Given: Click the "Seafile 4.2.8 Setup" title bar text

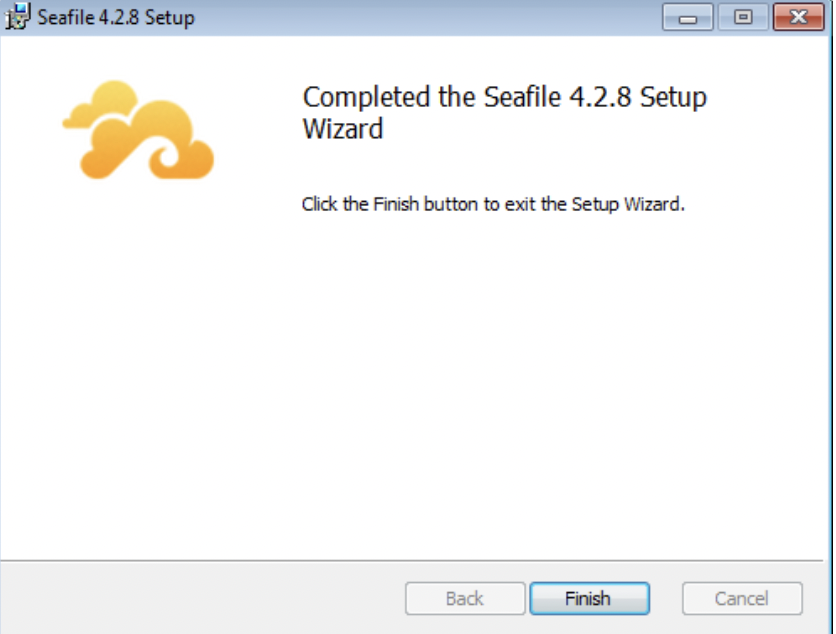Looking at the screenshot, I should point(116,18).
